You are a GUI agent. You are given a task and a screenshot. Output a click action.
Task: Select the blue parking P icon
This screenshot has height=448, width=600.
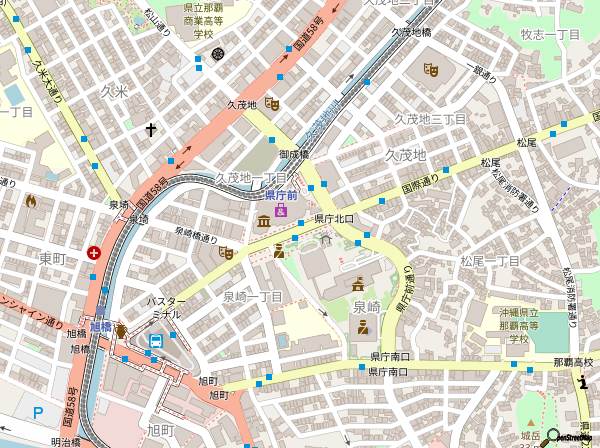click(38, 412)
